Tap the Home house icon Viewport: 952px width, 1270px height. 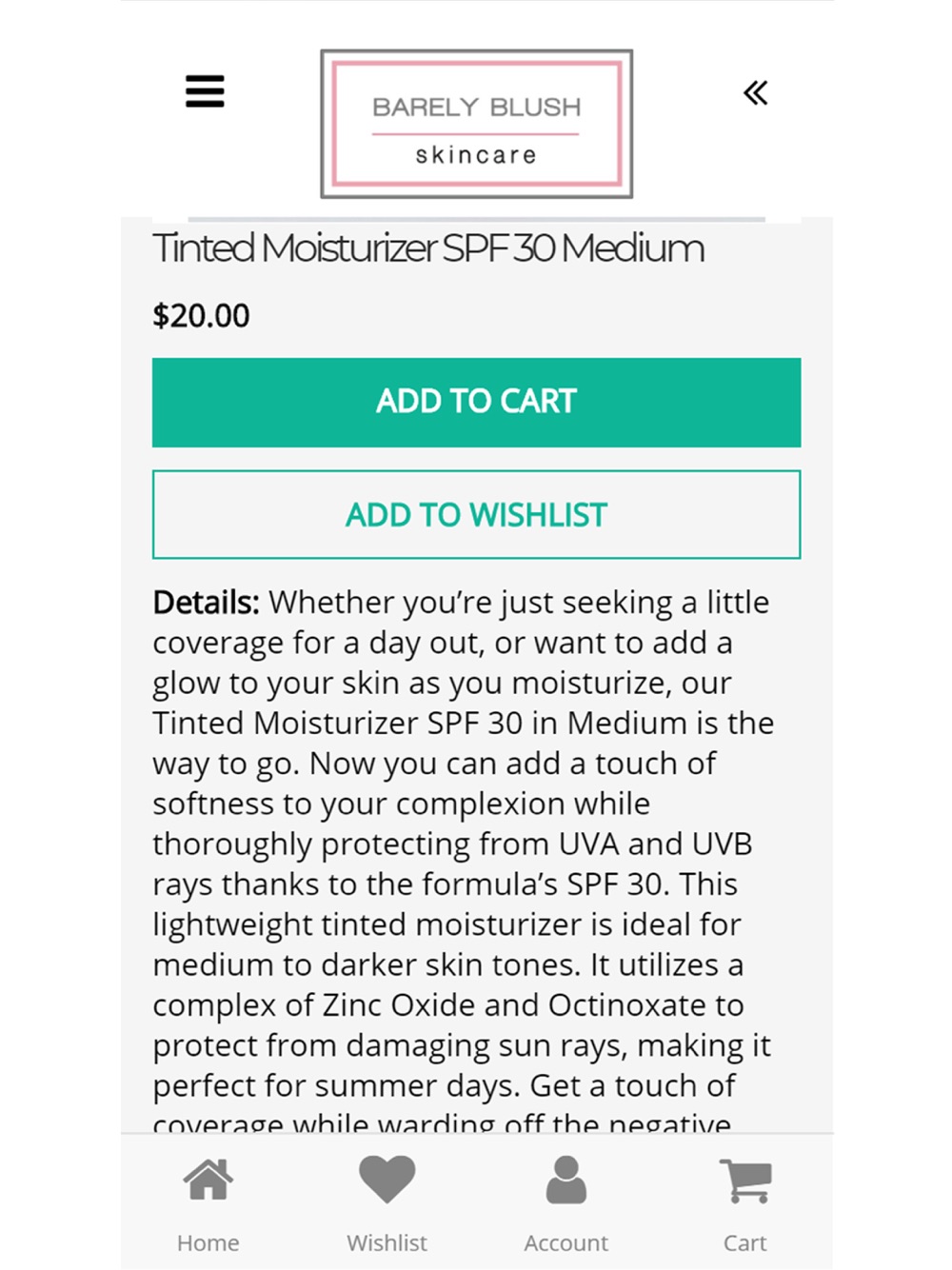point(208,1181)
